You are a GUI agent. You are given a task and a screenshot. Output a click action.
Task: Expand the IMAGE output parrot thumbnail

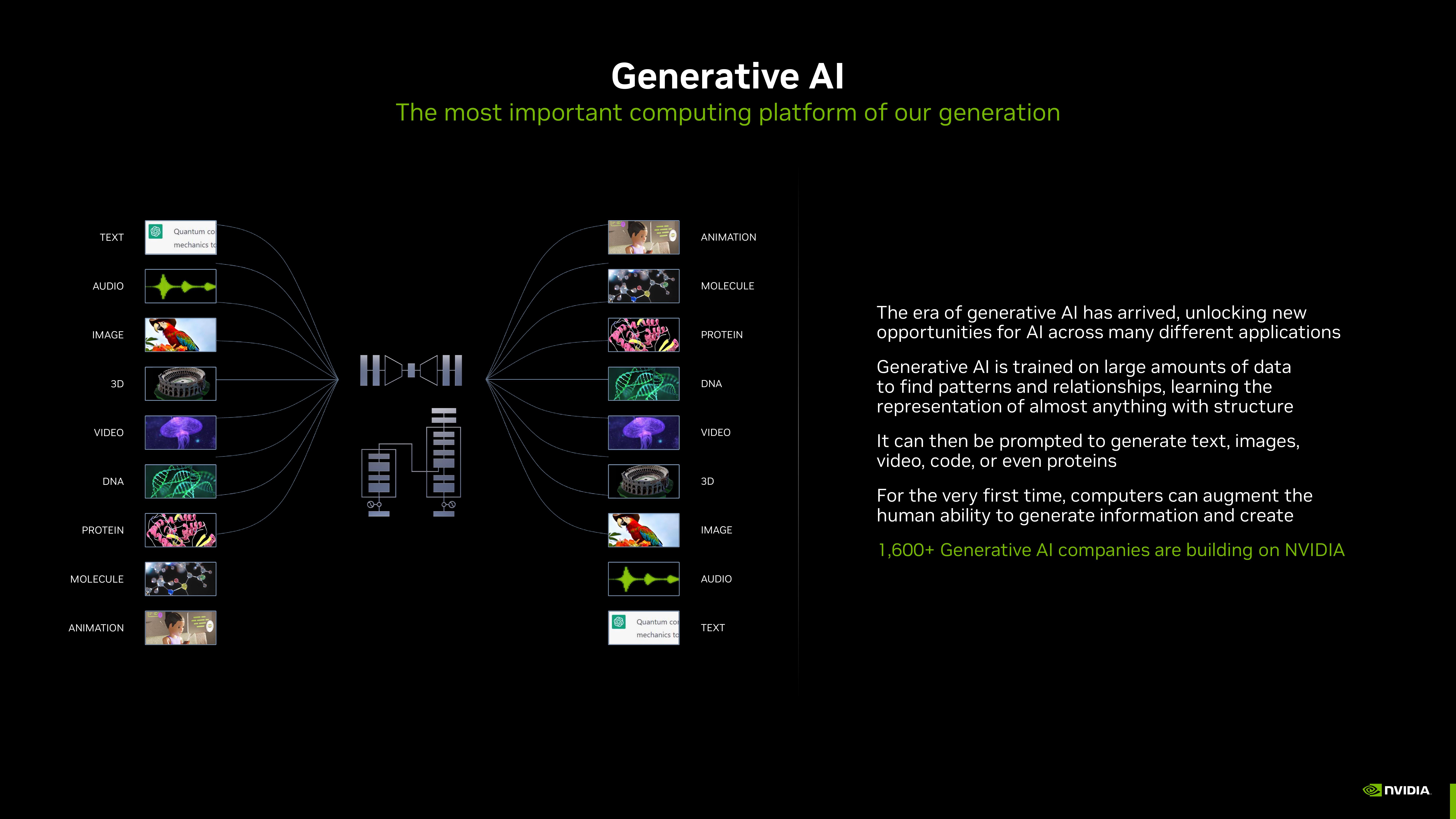644,530
